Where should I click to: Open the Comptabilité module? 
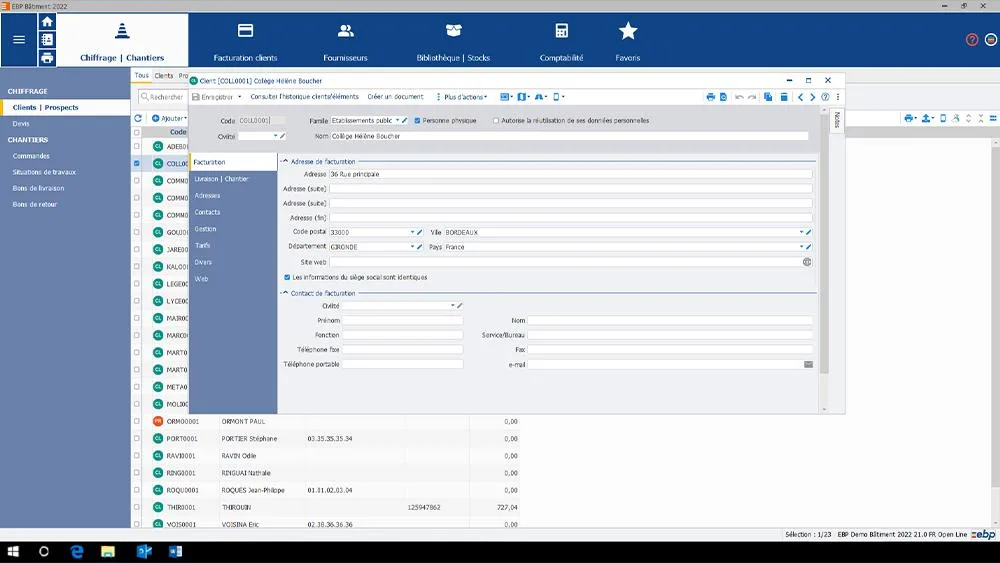(561, 42)
